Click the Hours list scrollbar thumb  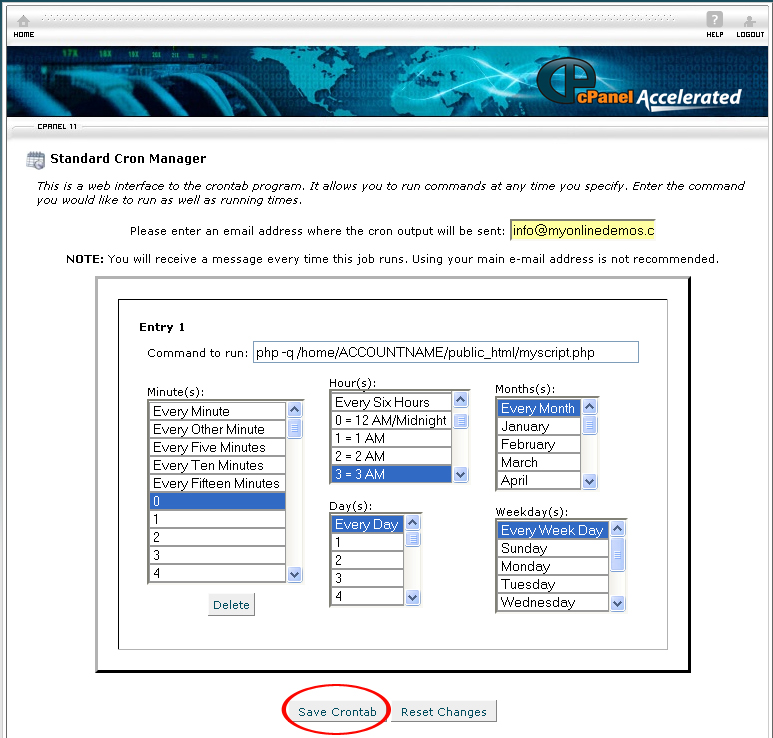(460, 421)
